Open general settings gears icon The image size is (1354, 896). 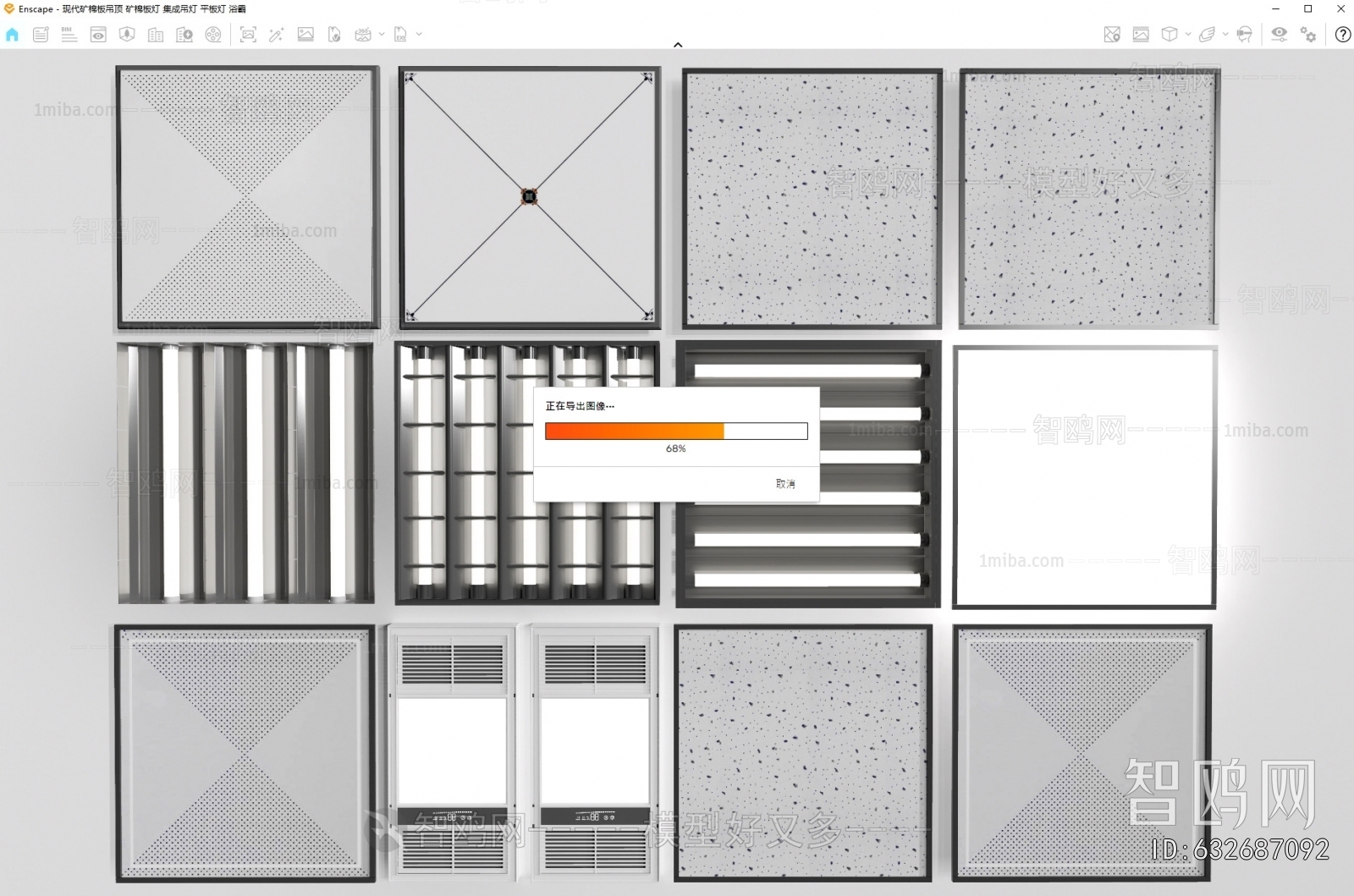click(x=1308, y=35)
